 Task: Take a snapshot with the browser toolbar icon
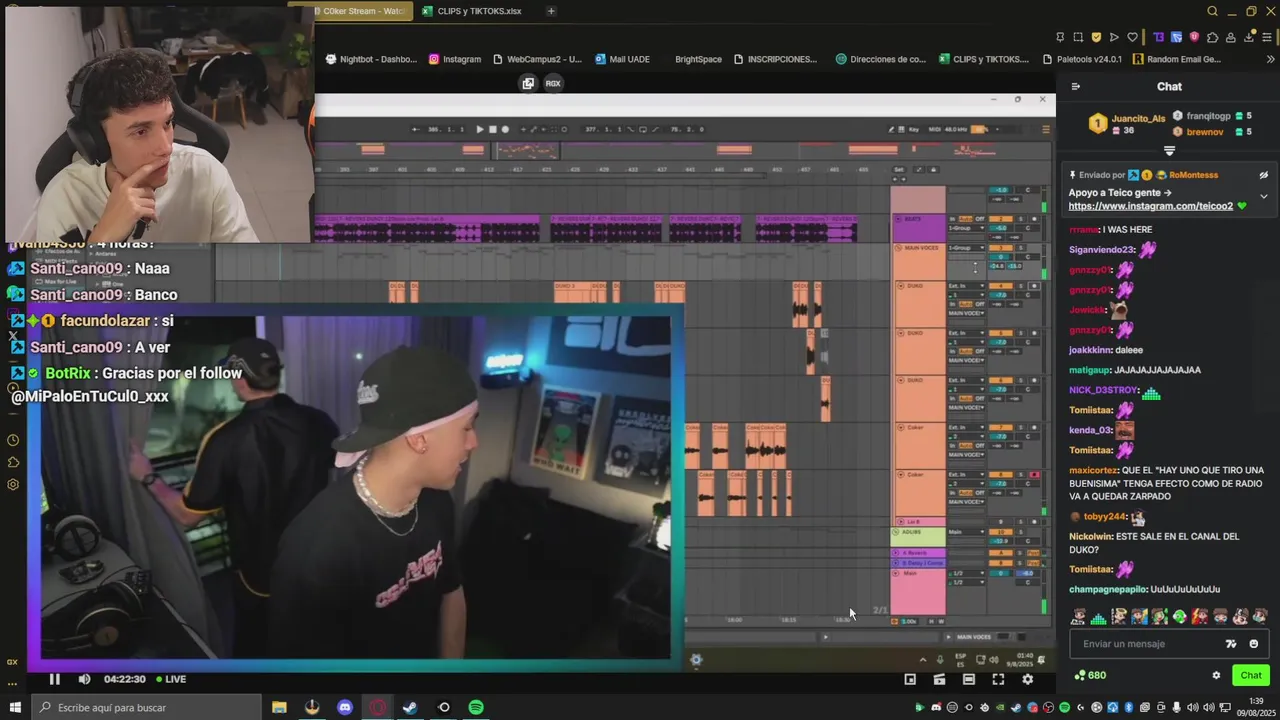(x=1078, y=37)
